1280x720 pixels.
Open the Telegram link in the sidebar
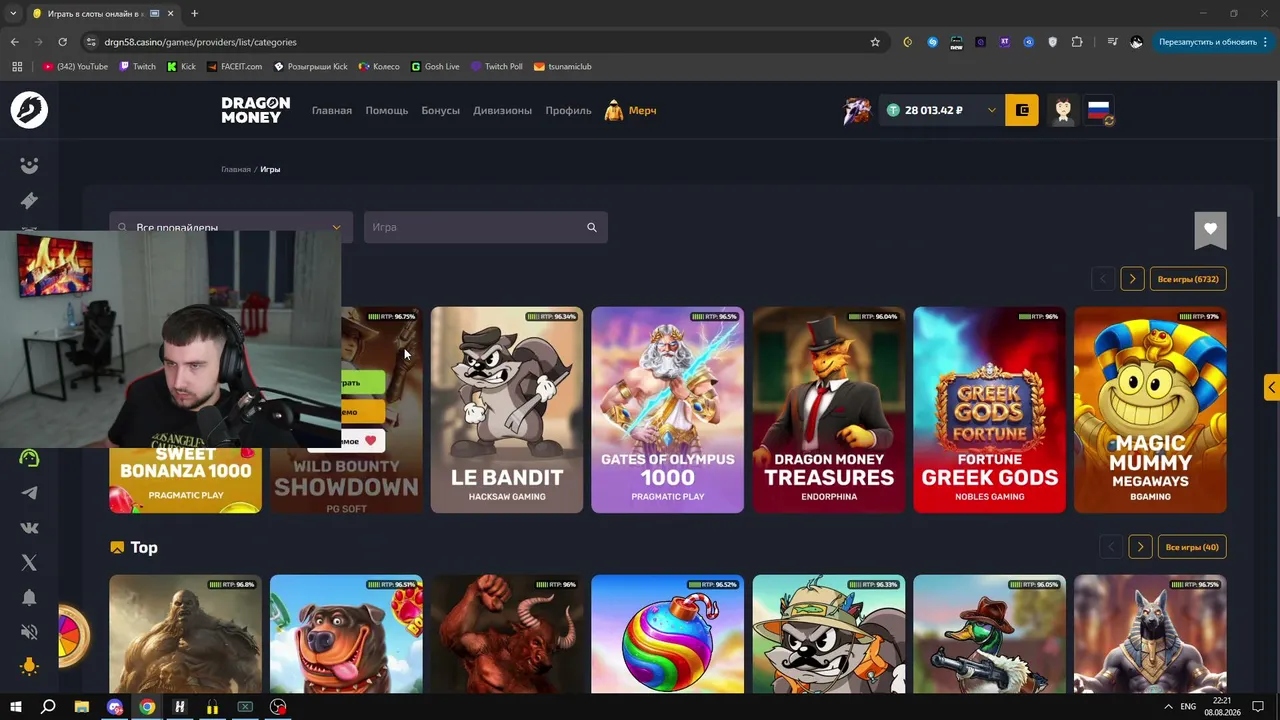tap(29, 493)
